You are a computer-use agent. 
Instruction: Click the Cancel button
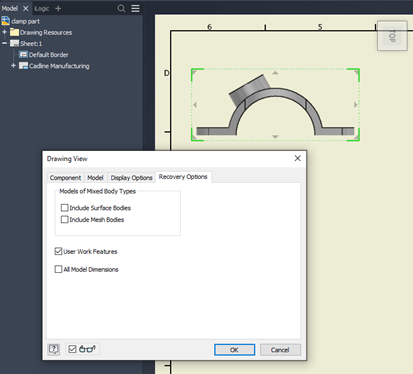pos(280,350)
